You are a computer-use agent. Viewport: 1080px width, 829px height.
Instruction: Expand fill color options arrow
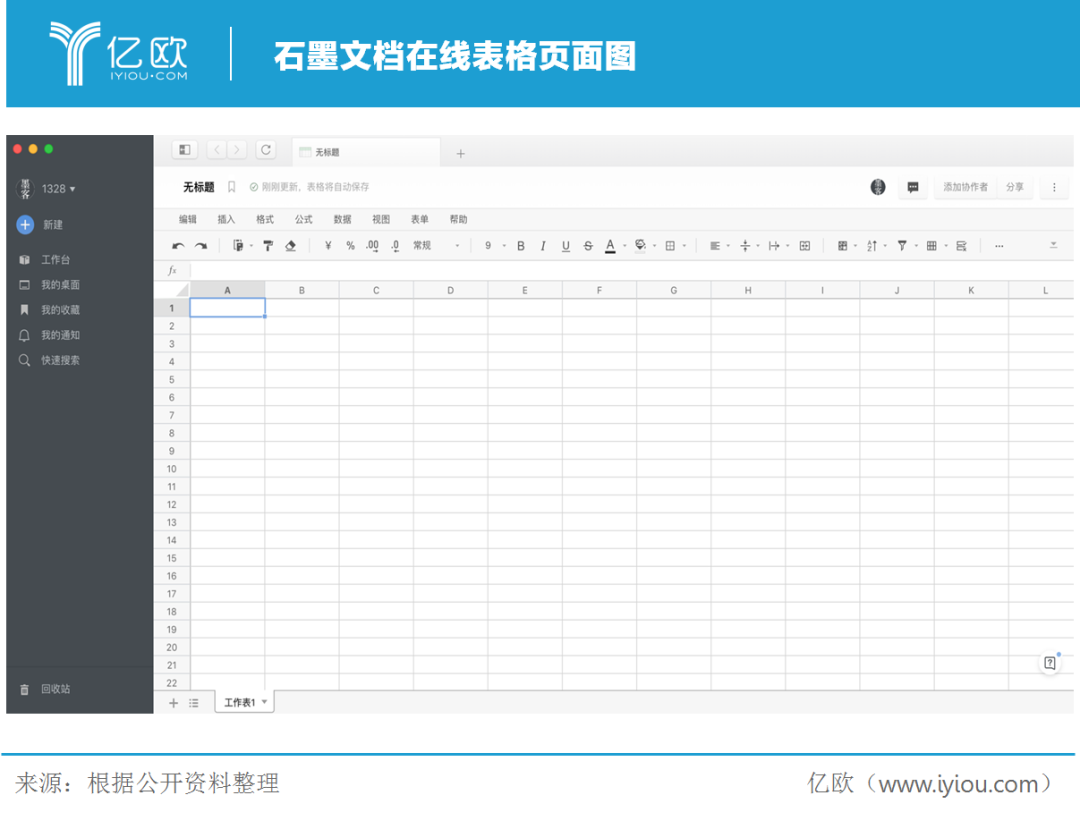point(654,246)
